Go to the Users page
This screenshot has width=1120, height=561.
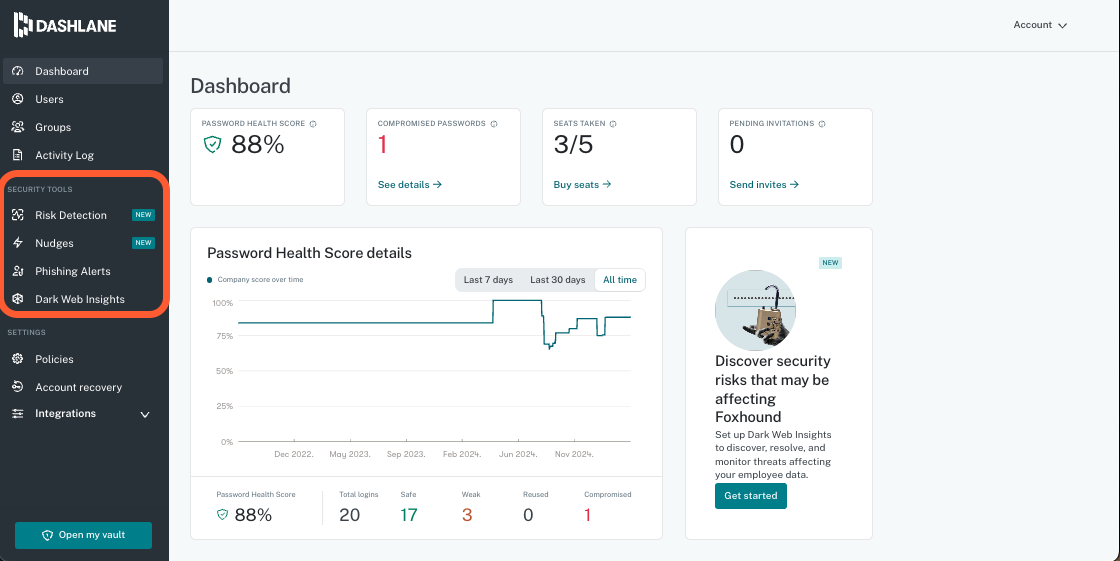click(x=83, y=99)
